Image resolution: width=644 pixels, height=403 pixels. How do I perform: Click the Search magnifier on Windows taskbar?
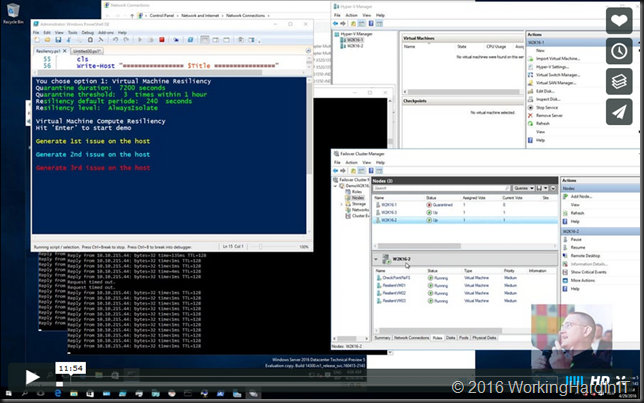coord(25,393)
